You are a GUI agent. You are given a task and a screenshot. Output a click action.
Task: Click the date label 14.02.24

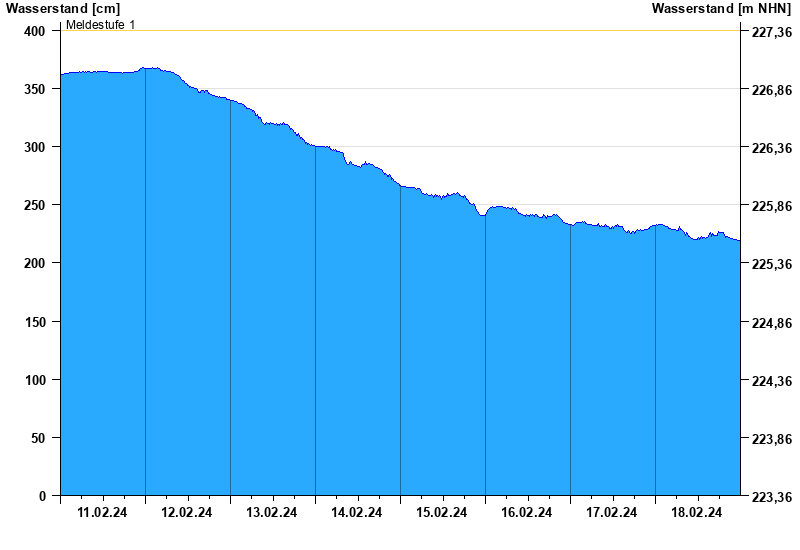pyautogui.click(x=357, y=512)
